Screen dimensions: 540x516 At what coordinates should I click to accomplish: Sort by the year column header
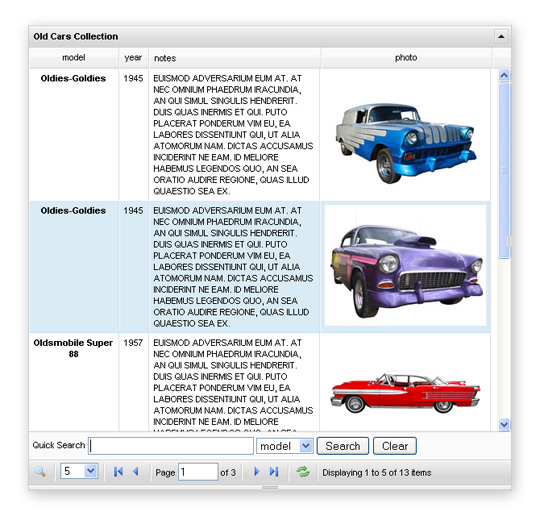(133, 58)
